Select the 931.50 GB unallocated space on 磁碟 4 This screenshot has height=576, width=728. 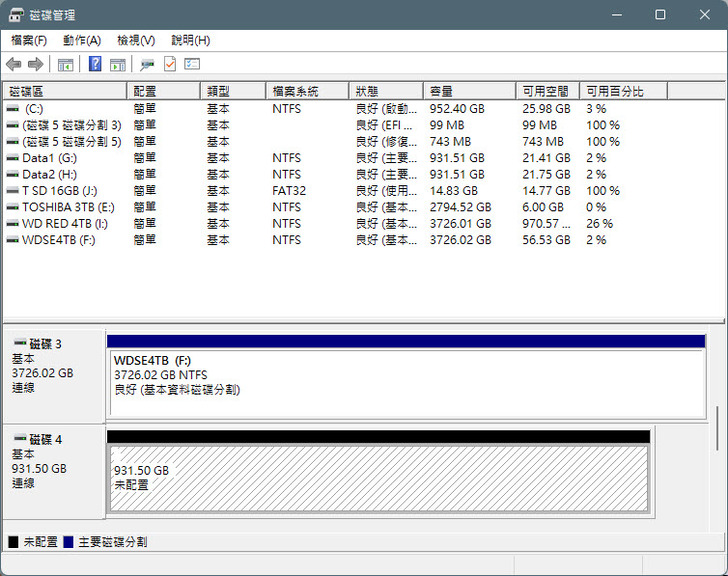378,480
